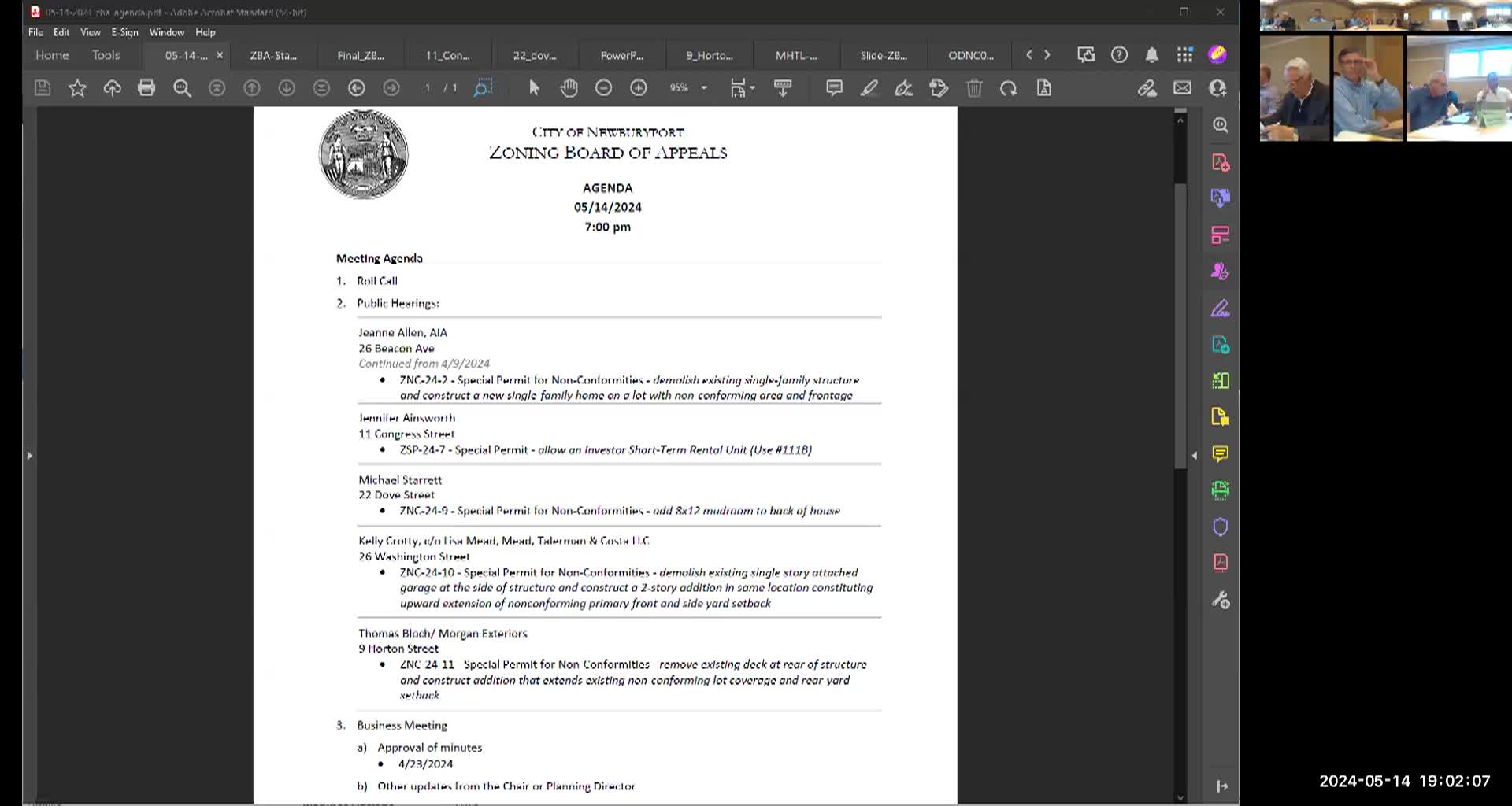Switch to the 22_dov... document tab
The width and height of the screenshot is (1512, 806).
click(x=535, y=56)
